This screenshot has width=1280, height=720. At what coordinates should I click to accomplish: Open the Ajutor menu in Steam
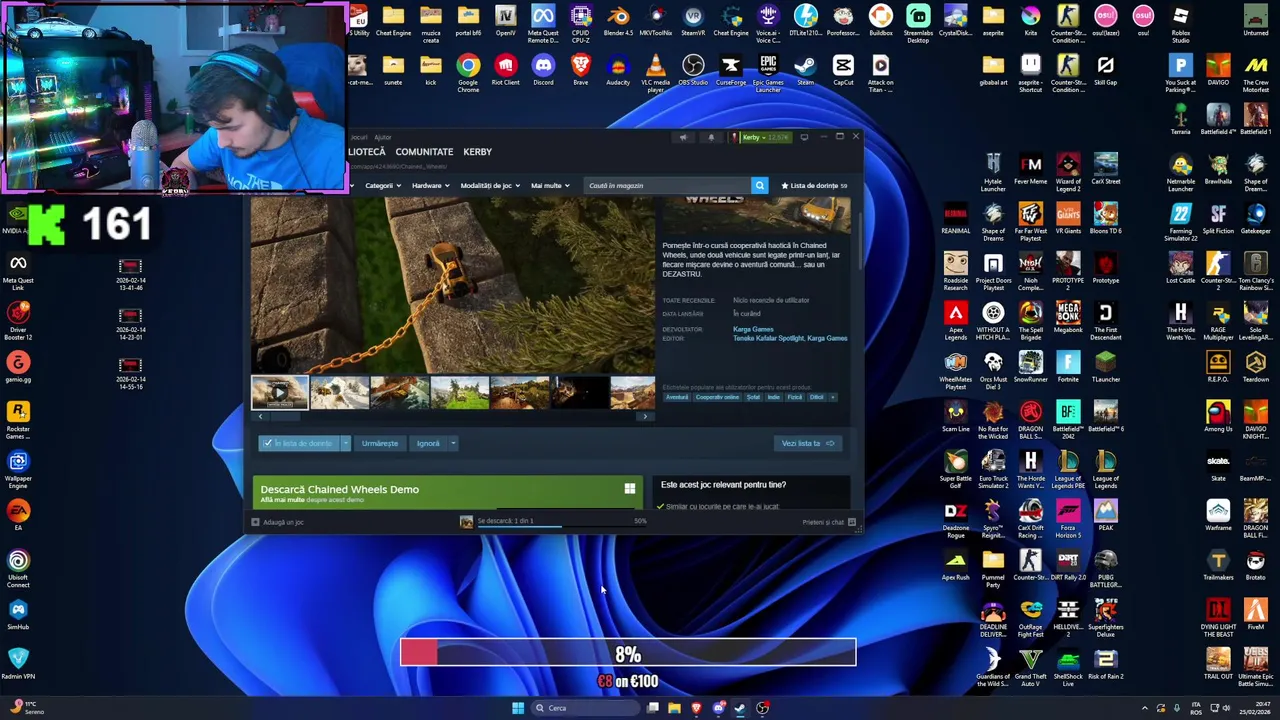click(x=382, y=137)
